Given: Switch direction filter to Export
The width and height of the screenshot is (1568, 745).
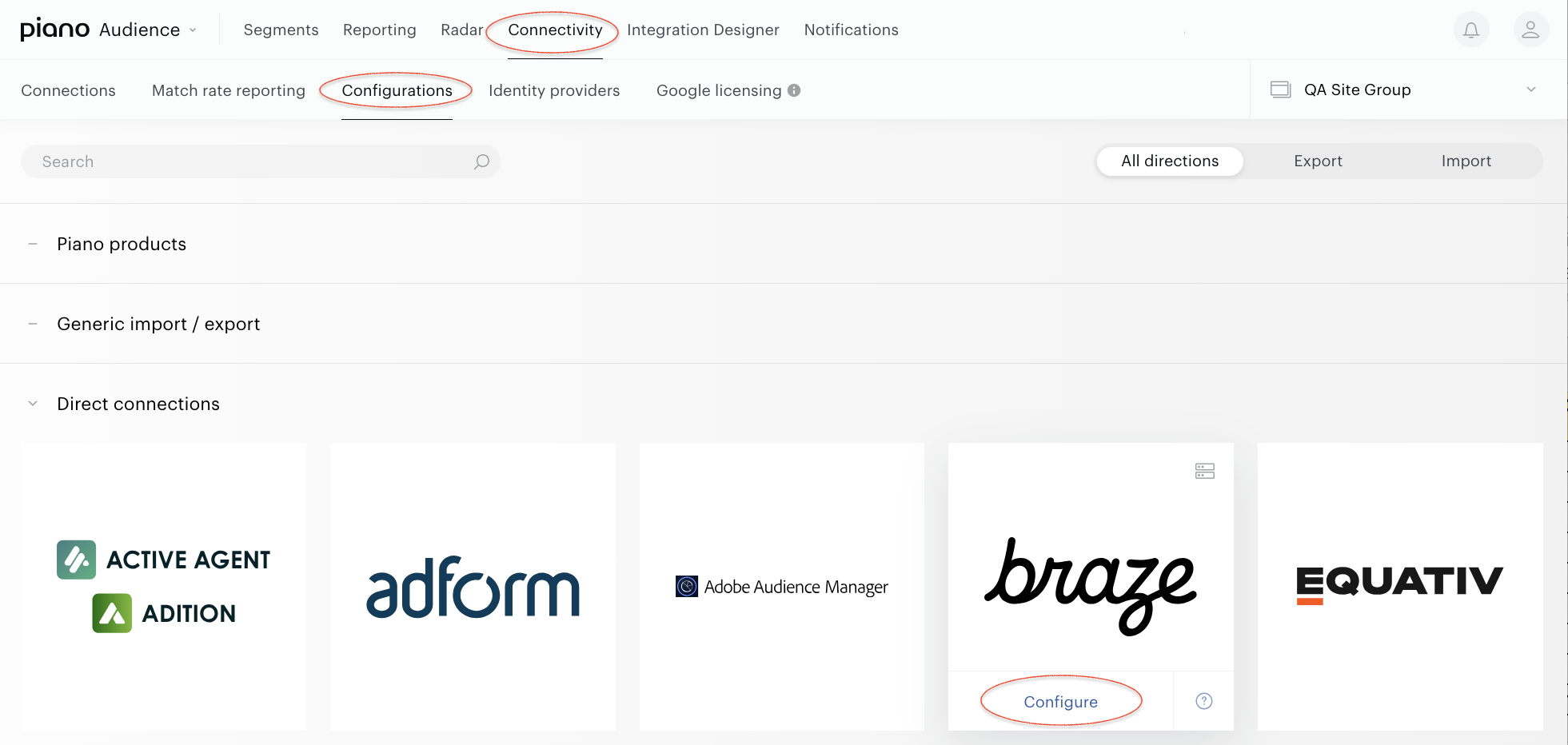Looking at the screenshot, I should tap(1318, 161).
